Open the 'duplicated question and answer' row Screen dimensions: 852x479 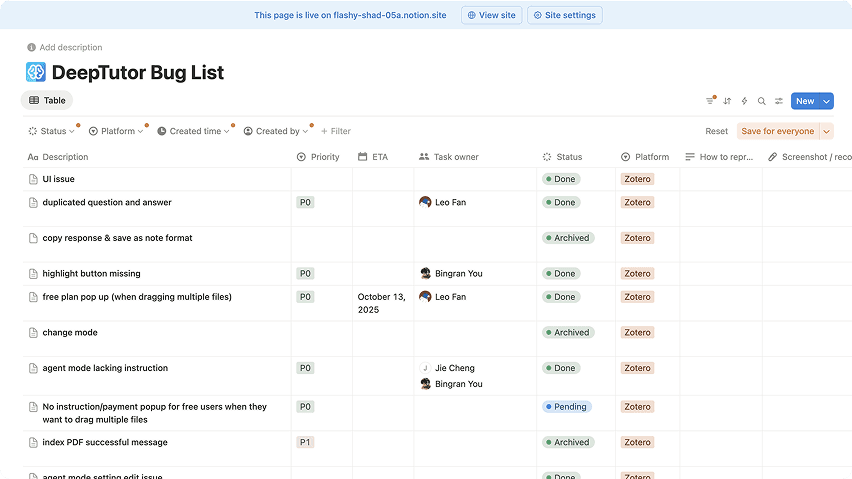click(x=107, y=202)
